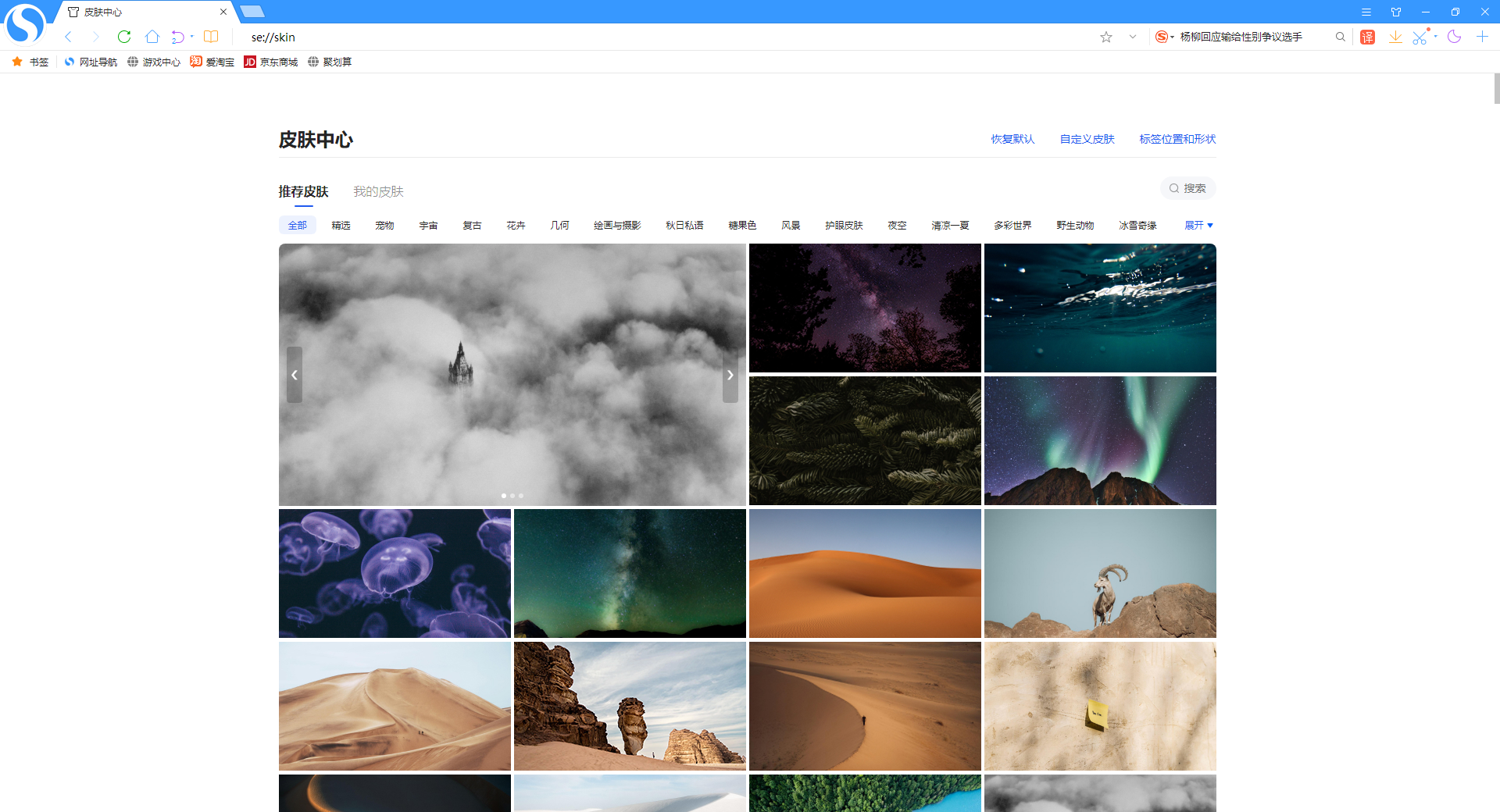1500x812 pixels.
Task: Bookmark page with the star icon
Action: 1106,37
